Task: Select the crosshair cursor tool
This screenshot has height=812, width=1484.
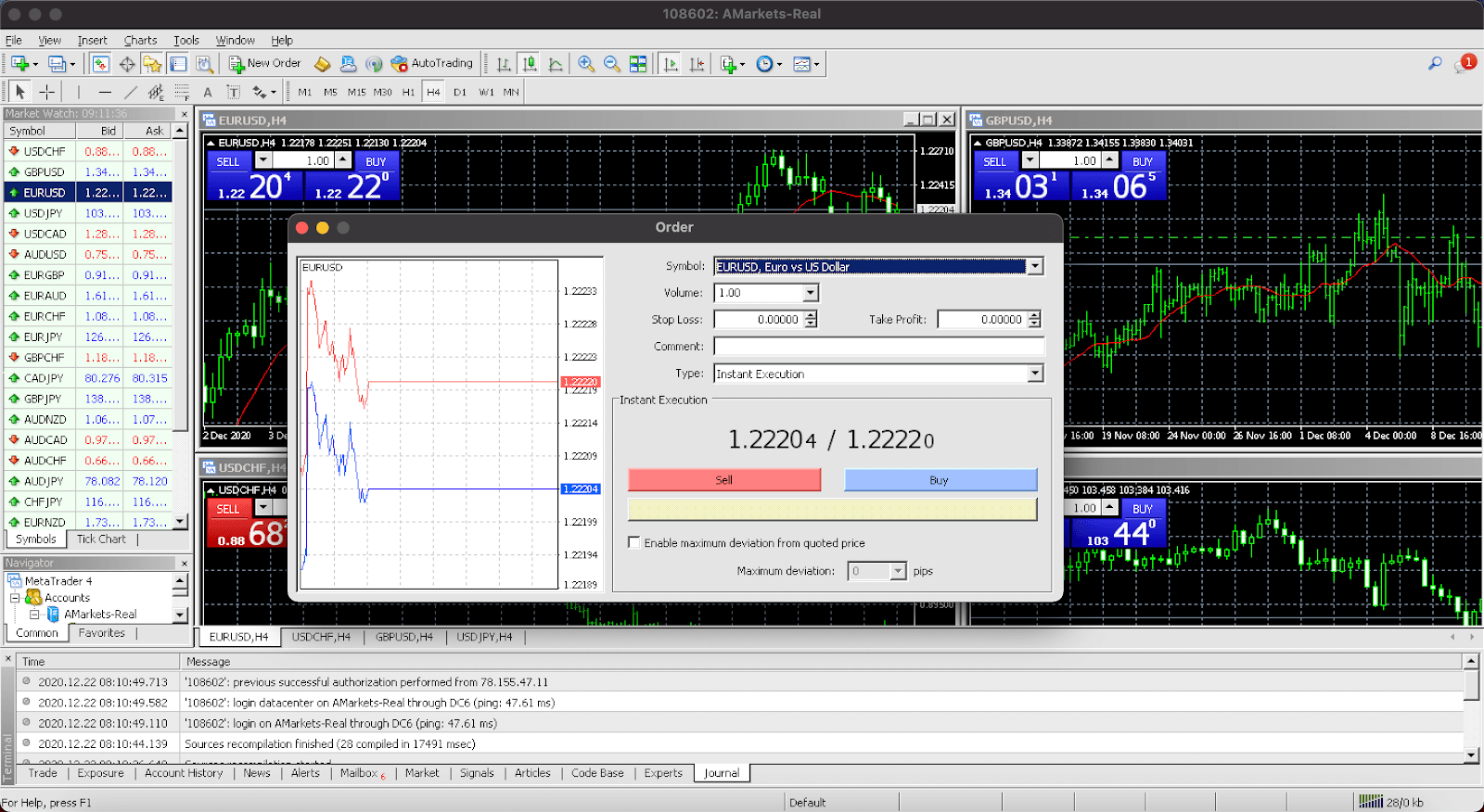Action: point(46,92)
